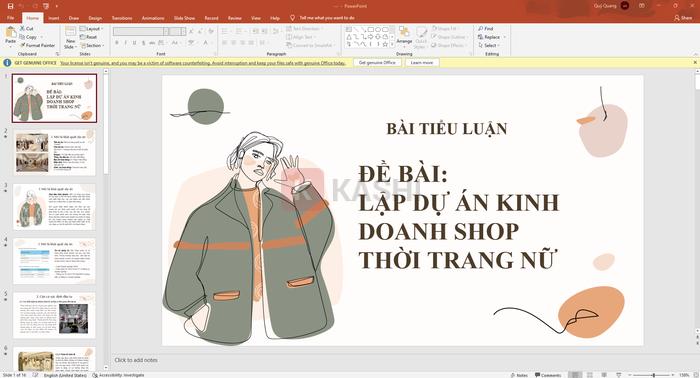Screen dimensions: 700x378
Task: Toggle bulleted list
Action: (225, 31)
